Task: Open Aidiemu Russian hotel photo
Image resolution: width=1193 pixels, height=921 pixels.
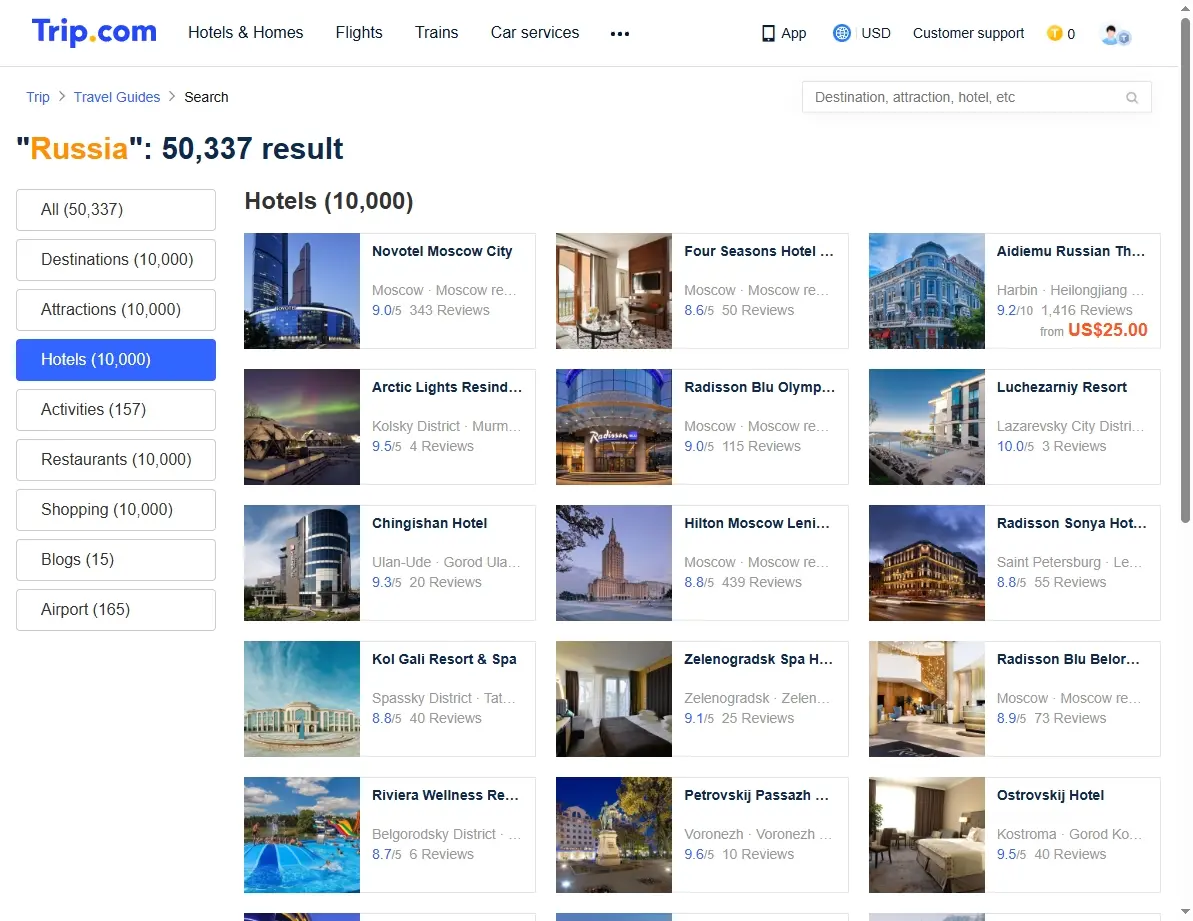Action: tap(927, 291)
